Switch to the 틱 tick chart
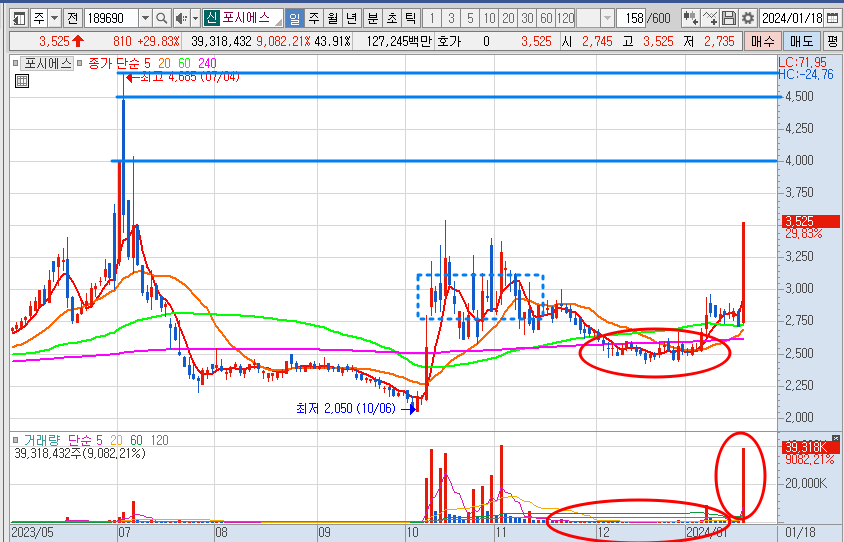The image size is (844, 542). [x=410, y=18]
